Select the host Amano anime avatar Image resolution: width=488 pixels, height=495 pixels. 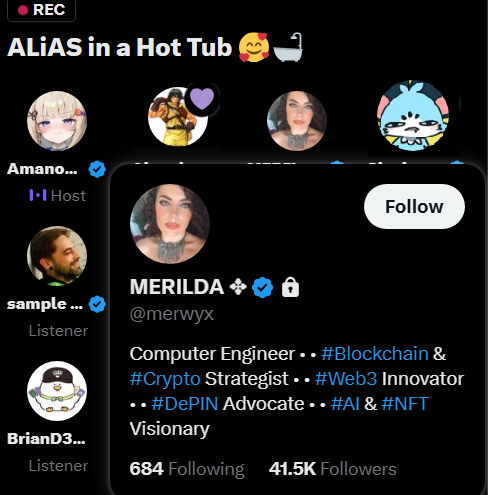point(57,121)
